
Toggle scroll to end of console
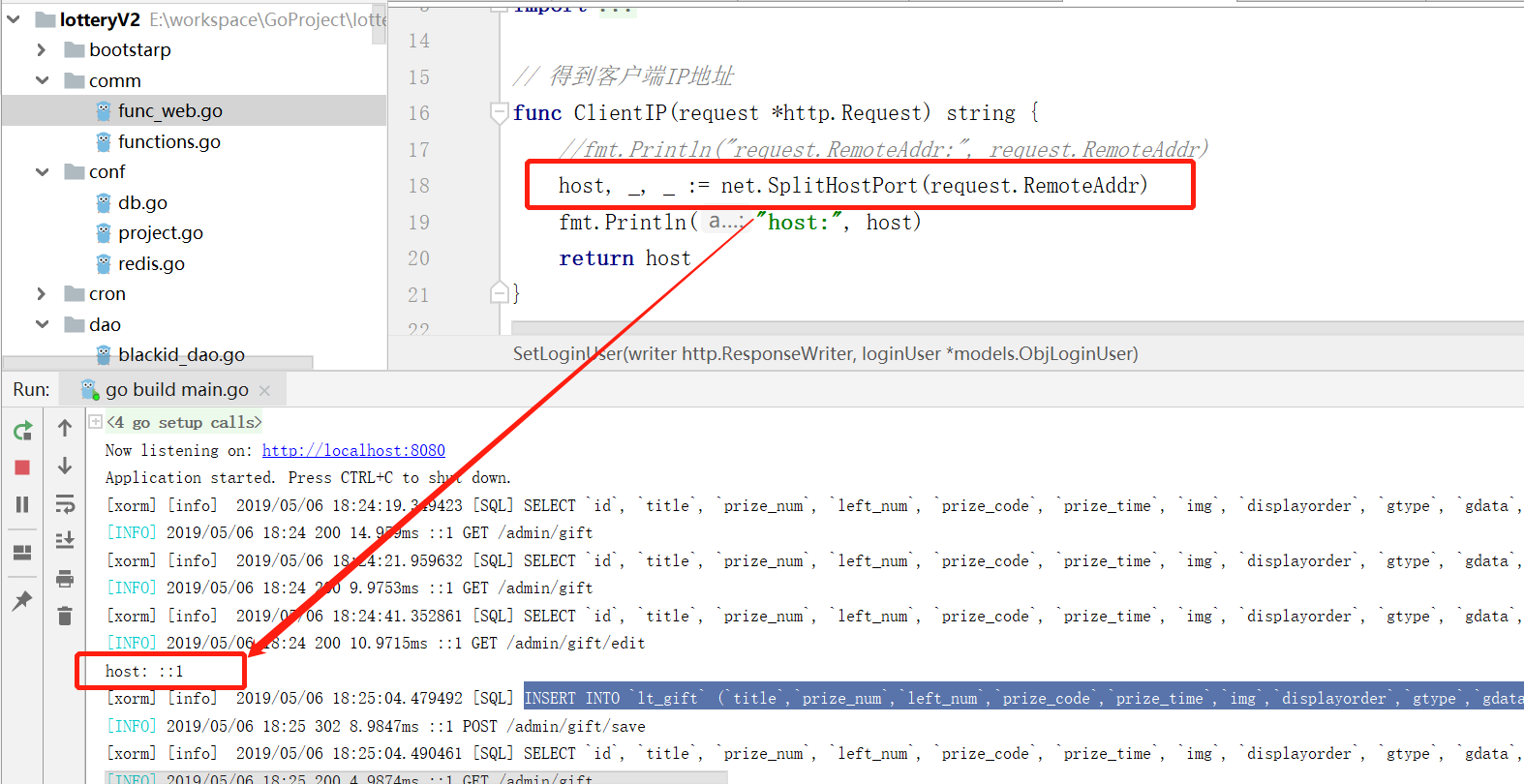[x=65, y=540]
